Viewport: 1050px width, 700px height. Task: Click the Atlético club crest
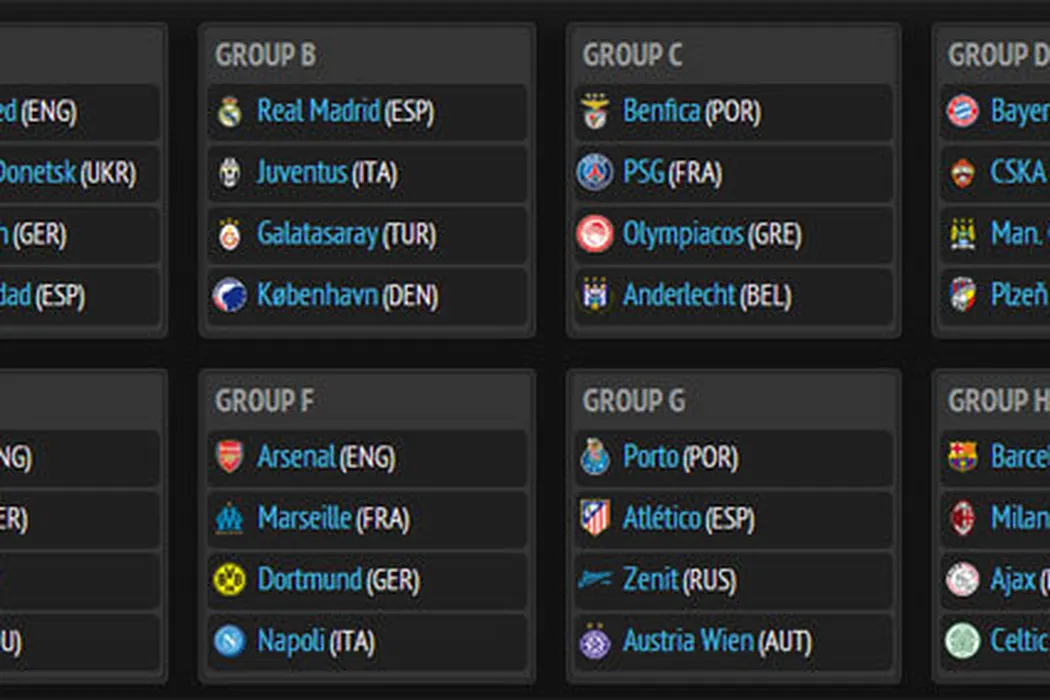[595, 518]
